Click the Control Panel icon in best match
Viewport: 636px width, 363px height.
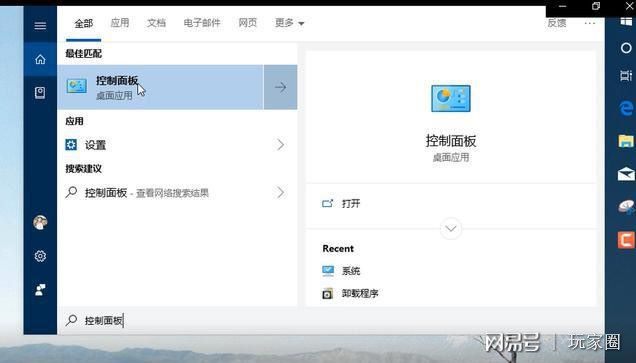tap(77, 86)
